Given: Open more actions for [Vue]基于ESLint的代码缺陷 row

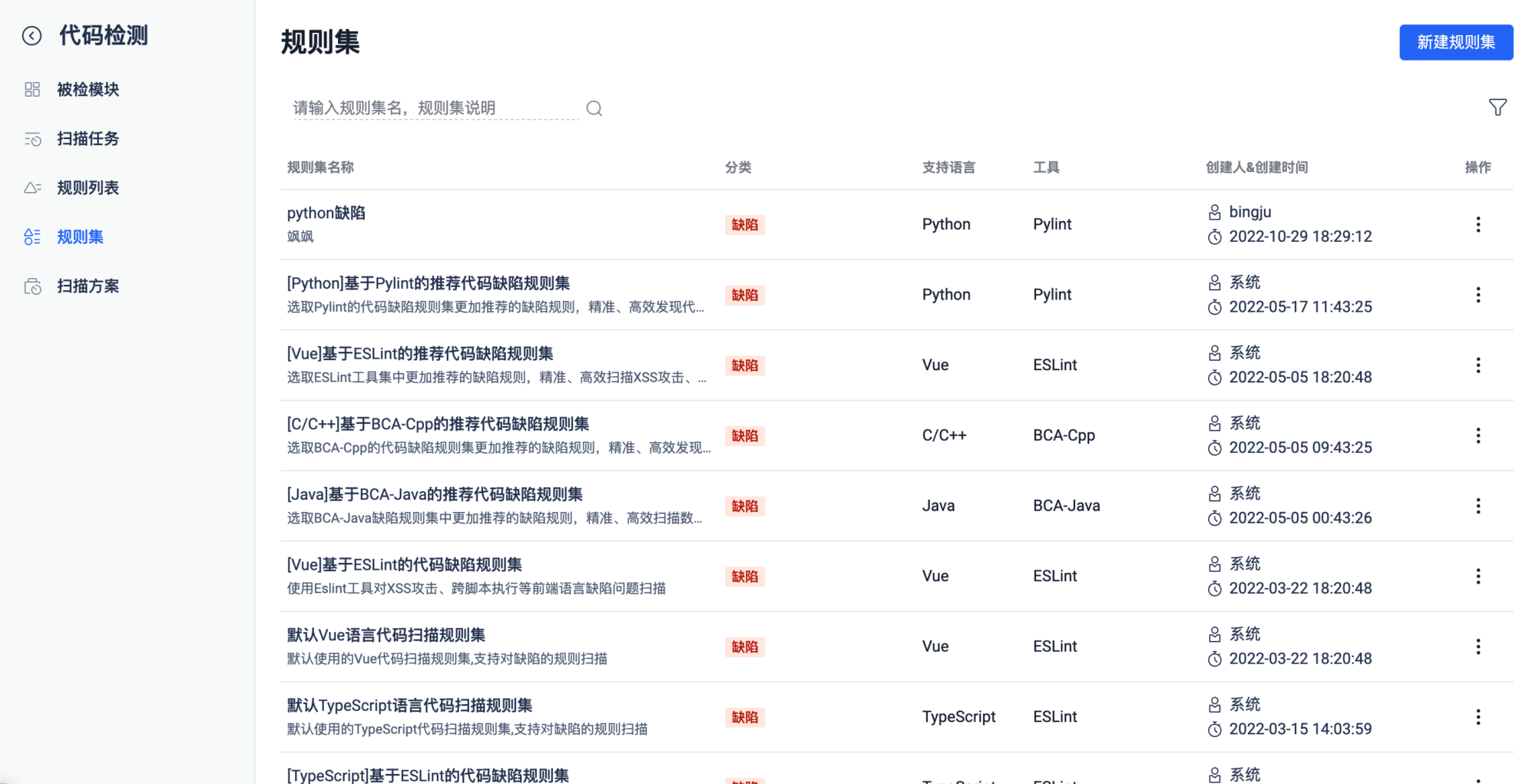Looking at the screenshot, I should coord(1478,577).
